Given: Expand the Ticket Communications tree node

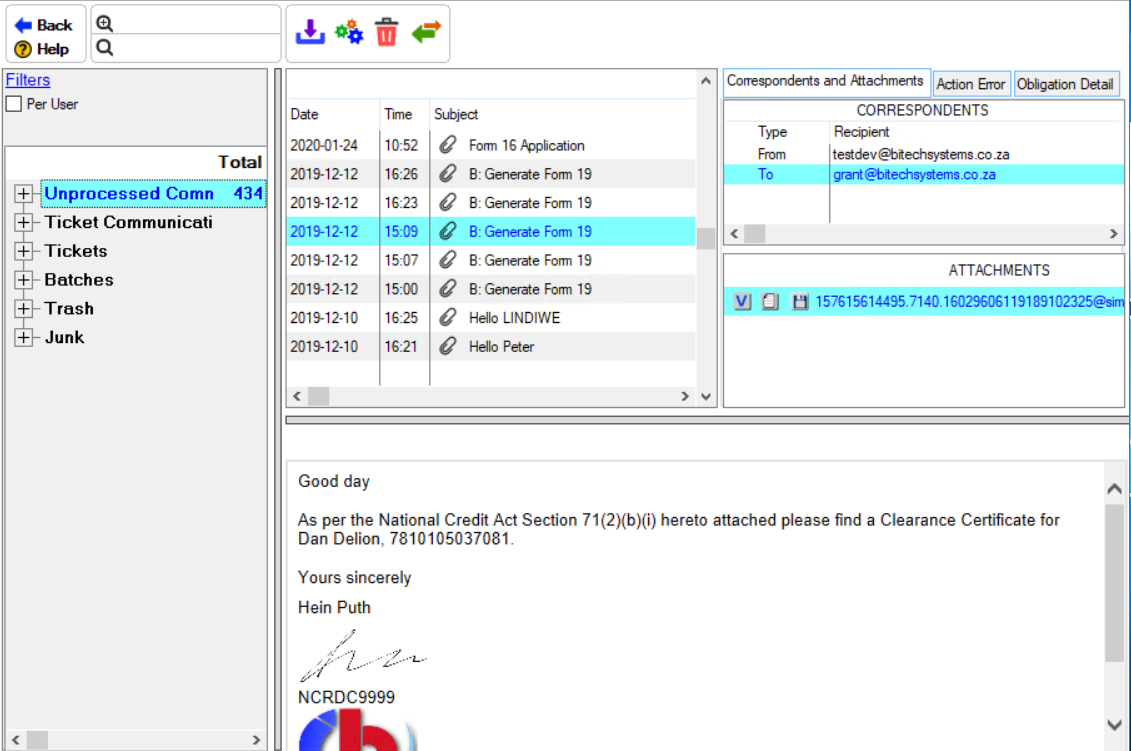Looking at the screenshot, I should coord(24,223).
